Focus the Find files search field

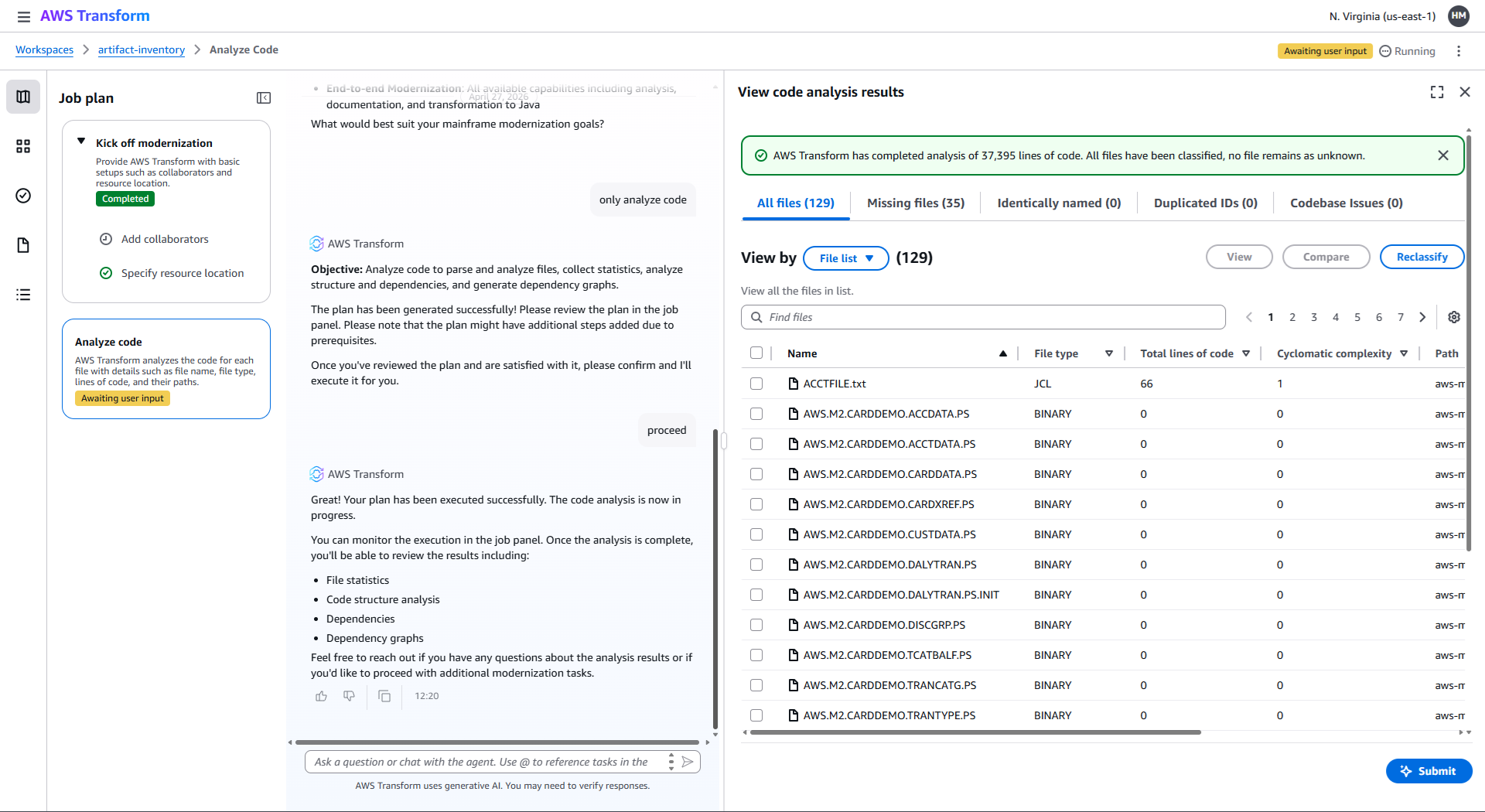pos(983,317)
